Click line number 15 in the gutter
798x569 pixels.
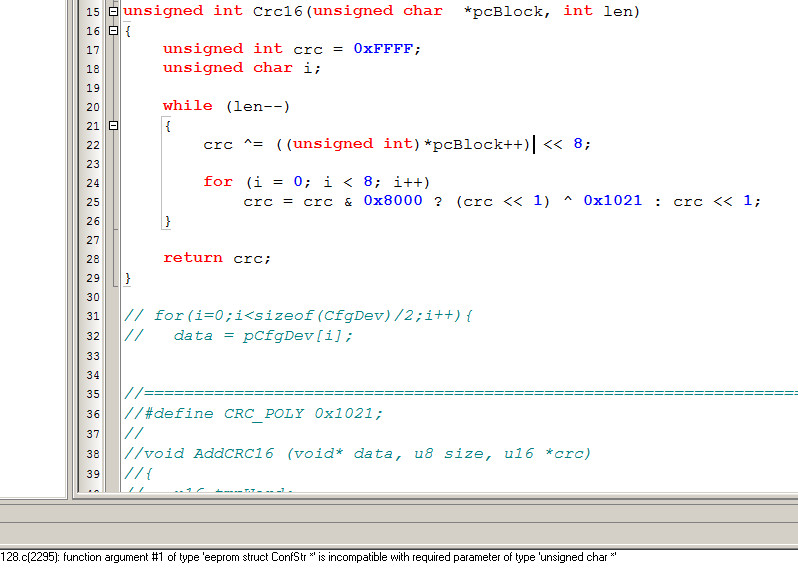tap(92, 12)
